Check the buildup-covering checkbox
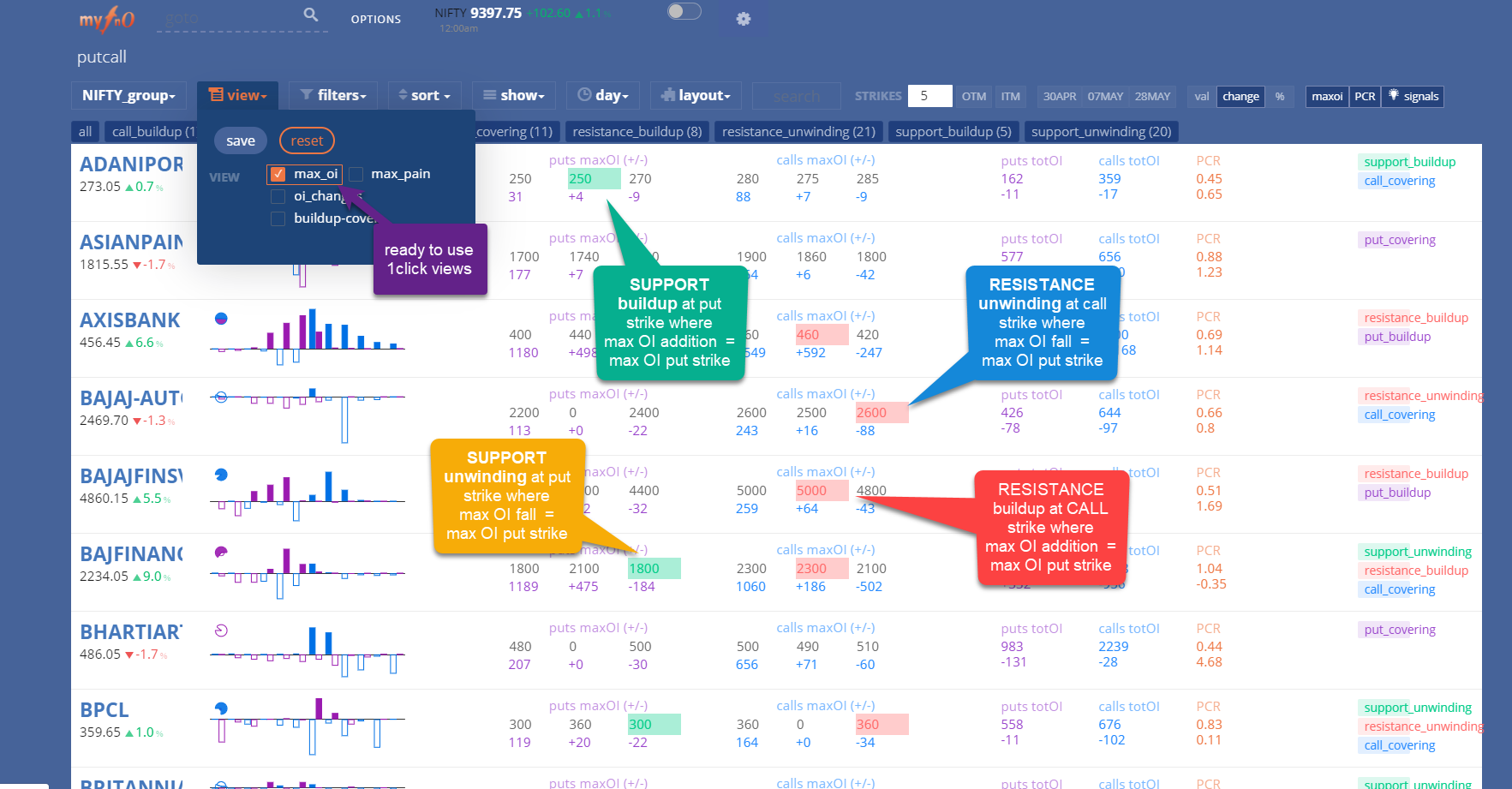The height and width of the screenshot is (789, 1512). tap(278, 218)
